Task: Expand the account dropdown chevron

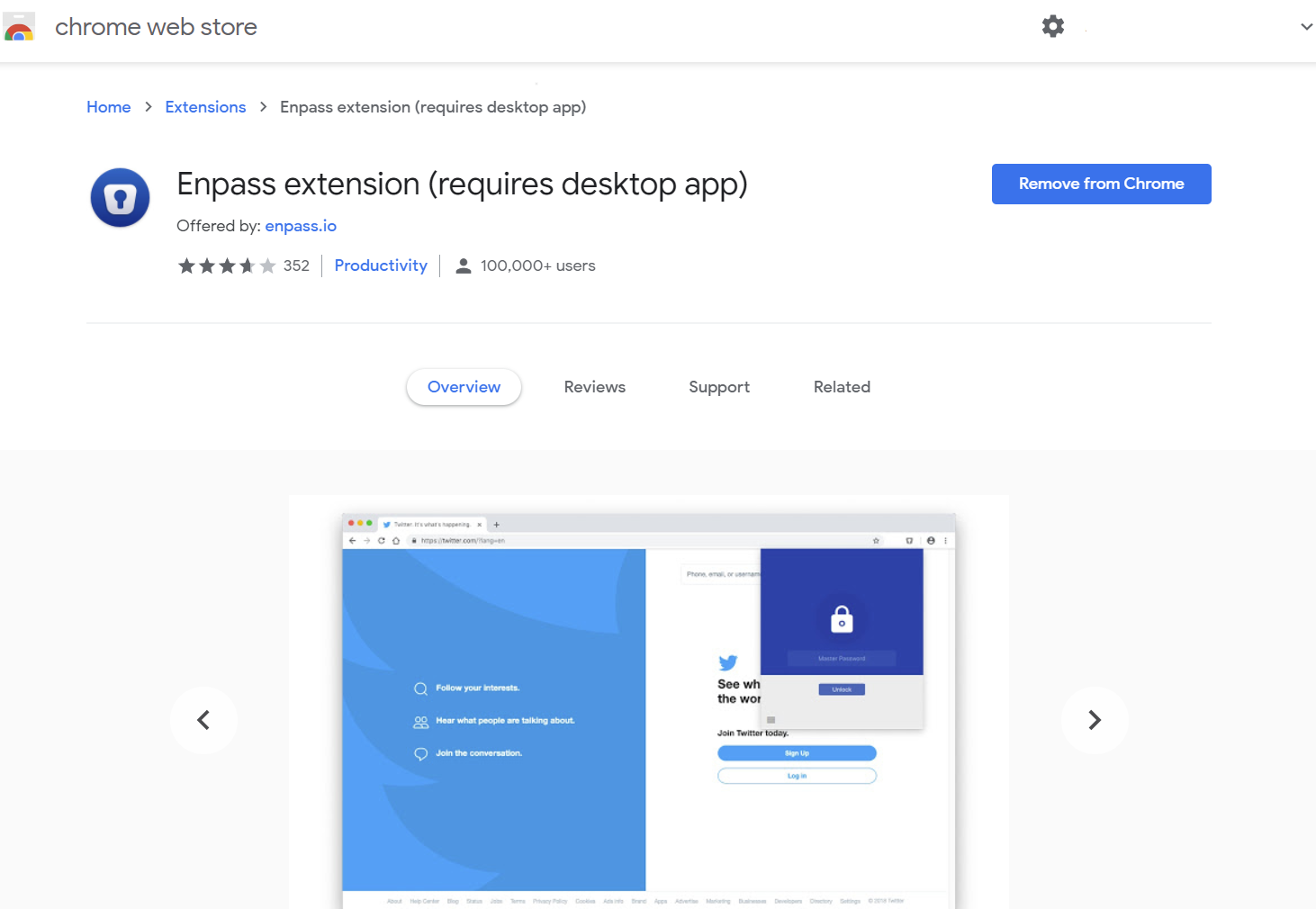Action: 1307,27
